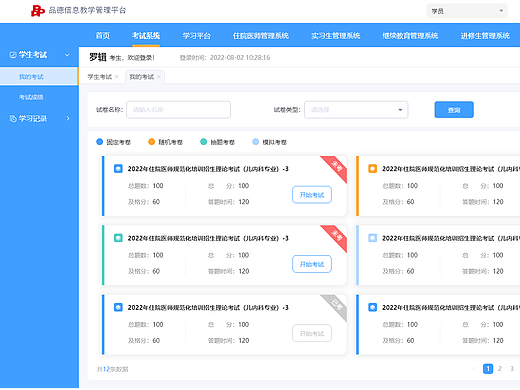Open the 进修生管理系统 nav item
520x390 pixels.
pos(485,36)
